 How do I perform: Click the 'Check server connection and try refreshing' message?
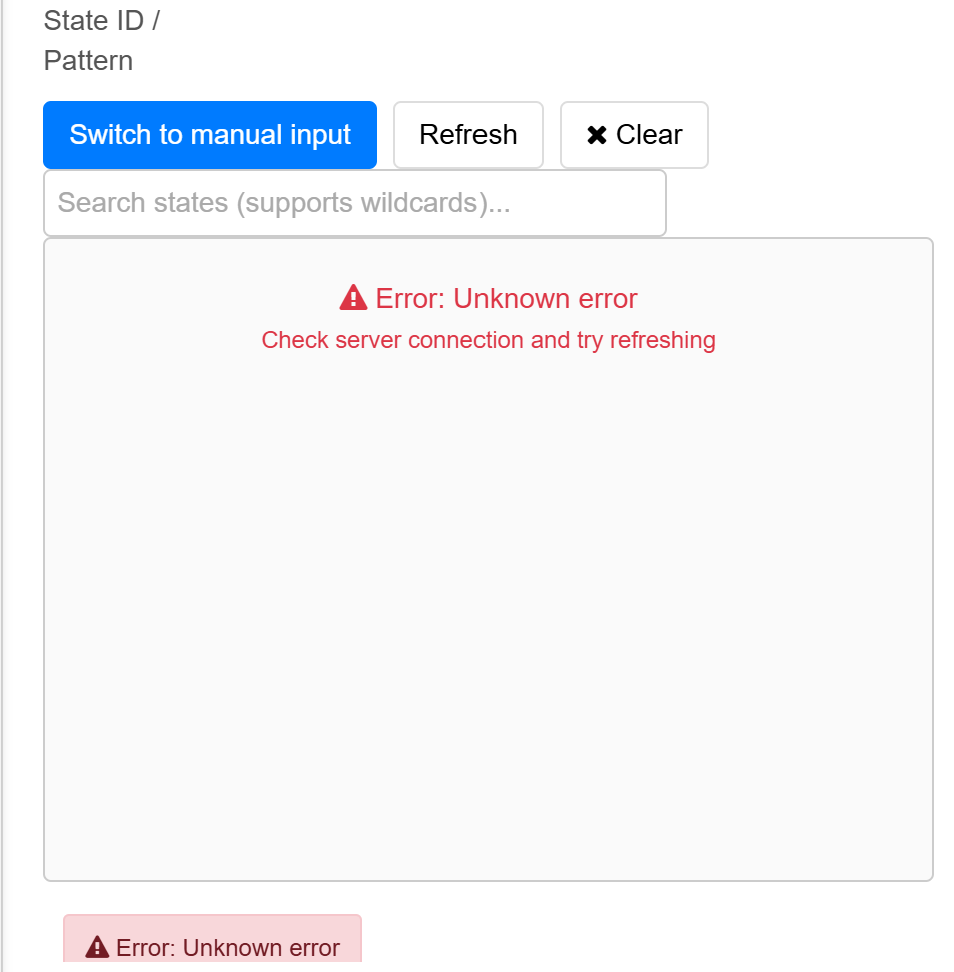tap(488, 340)
